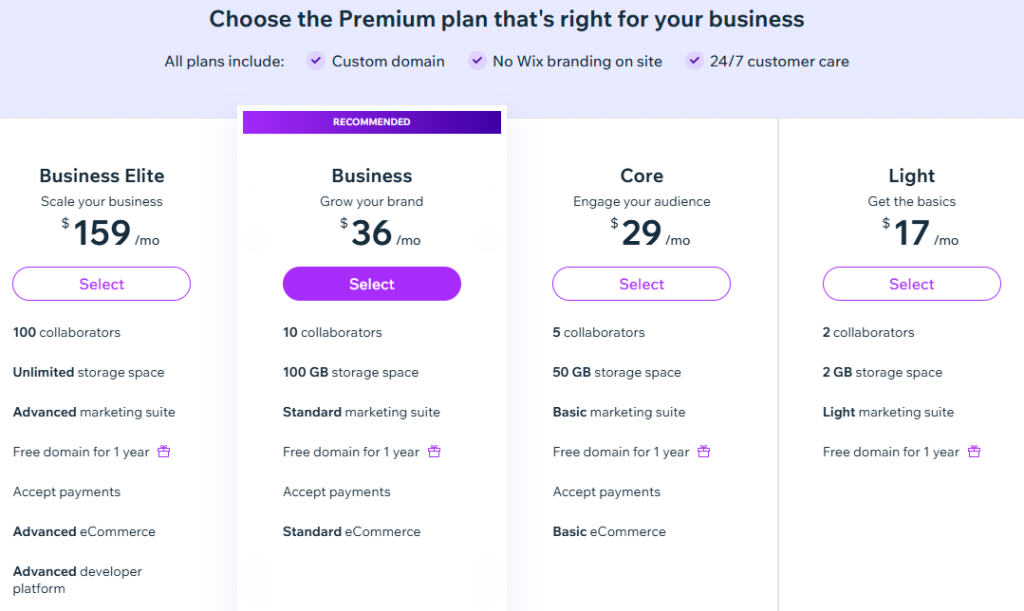Screen dimensions: 1024x611
Task: Select the recommended Business plan
Action: tap(371, 284)
